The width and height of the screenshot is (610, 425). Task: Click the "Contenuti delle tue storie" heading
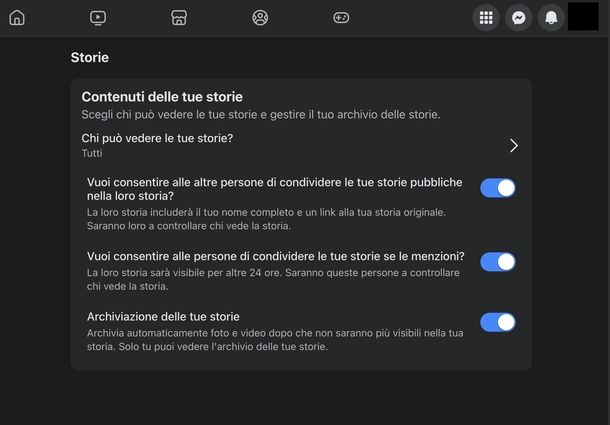[x=162, y=96]
